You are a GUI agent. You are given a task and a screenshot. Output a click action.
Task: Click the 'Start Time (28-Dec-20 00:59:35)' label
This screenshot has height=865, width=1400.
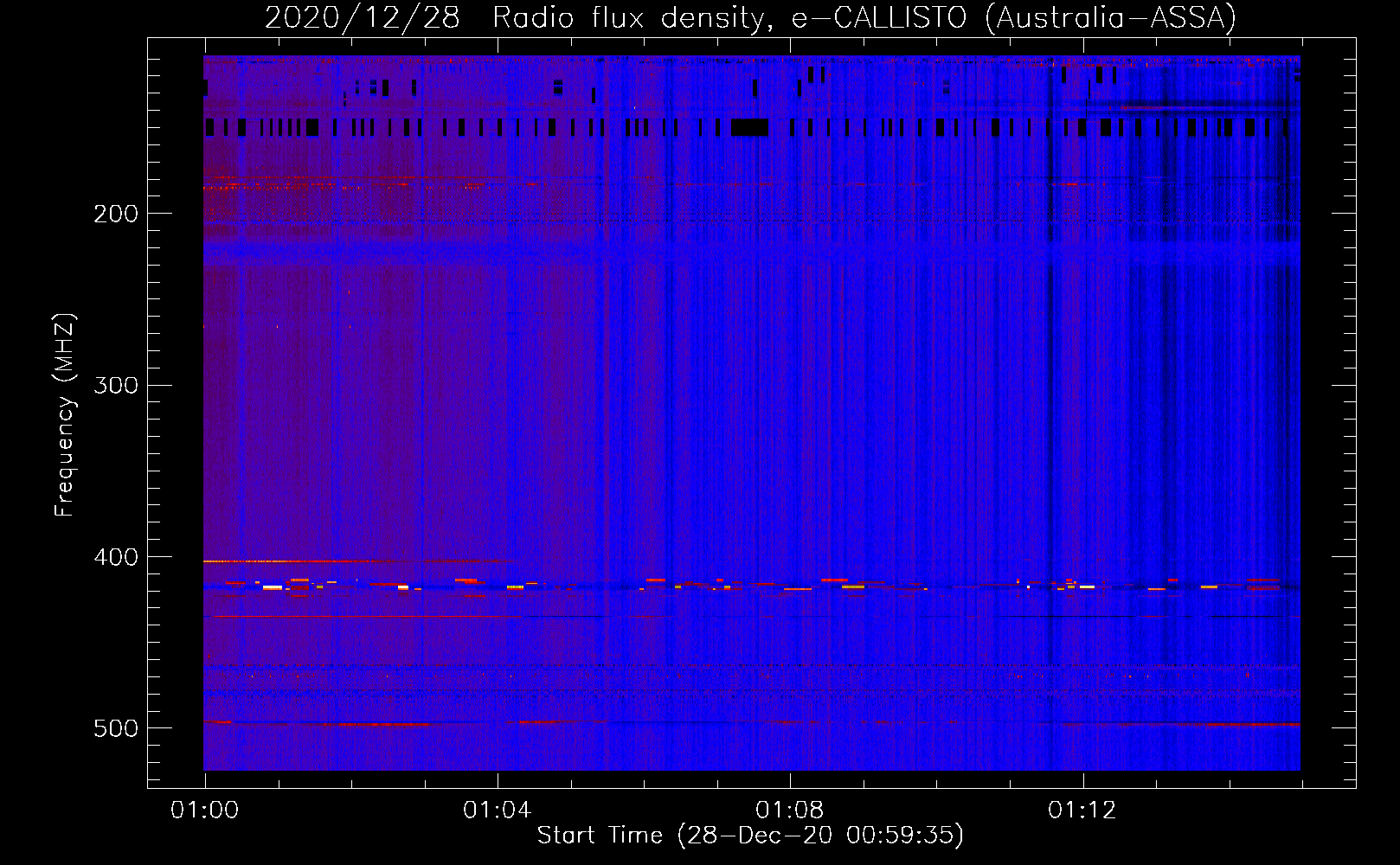[750, 836]
